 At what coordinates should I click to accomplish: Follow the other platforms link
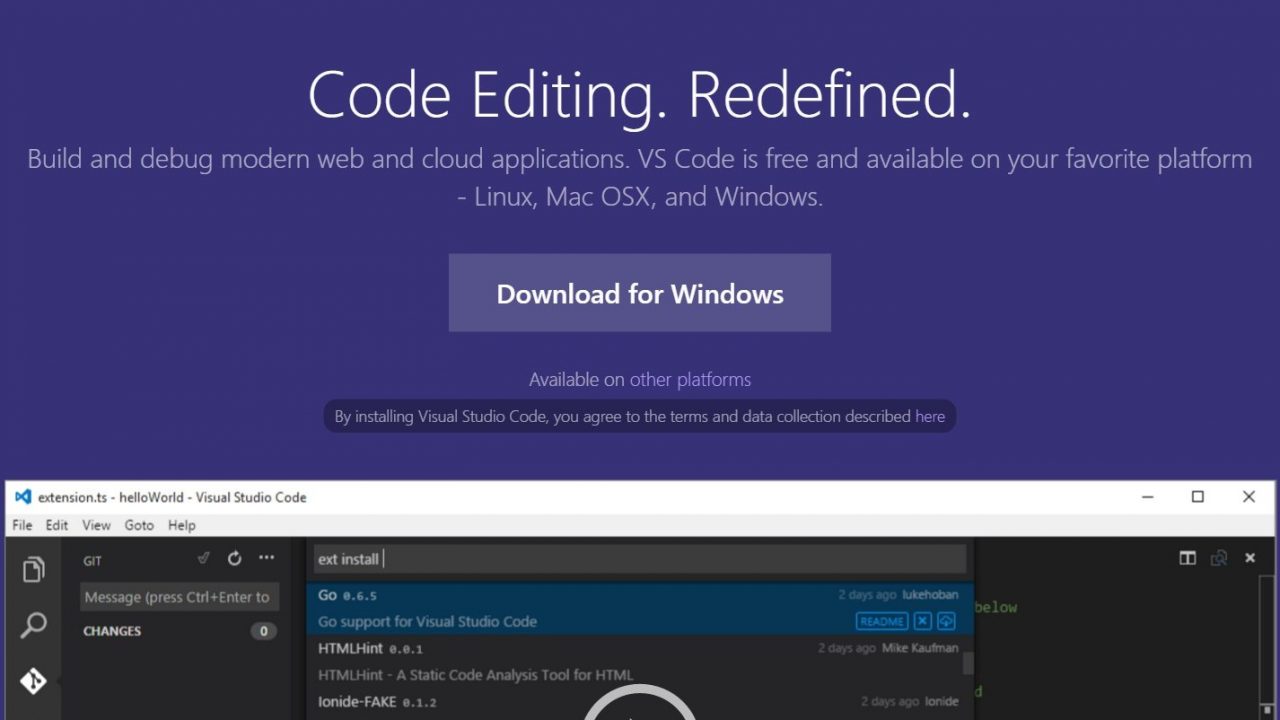(690, 380)
